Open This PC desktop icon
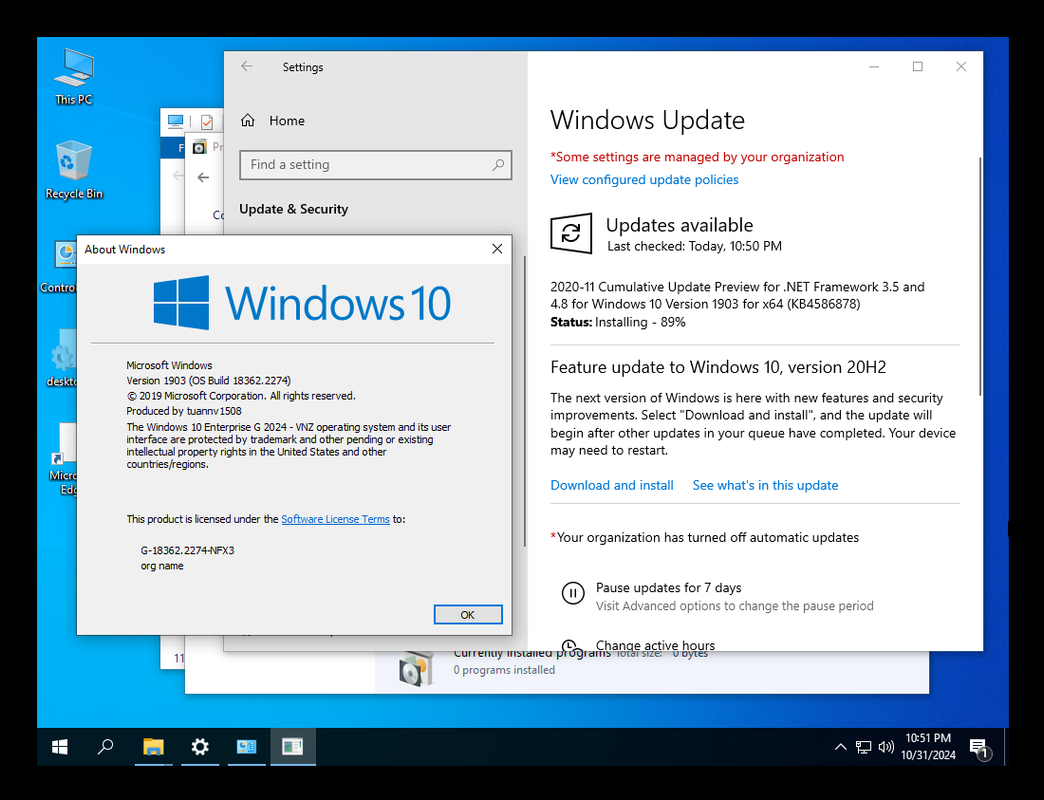1044x800 pixels. point(74,77)
